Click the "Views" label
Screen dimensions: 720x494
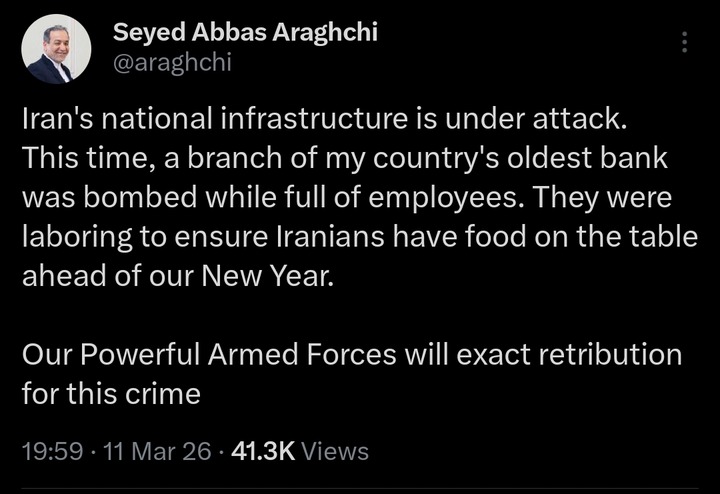(335, 452)
